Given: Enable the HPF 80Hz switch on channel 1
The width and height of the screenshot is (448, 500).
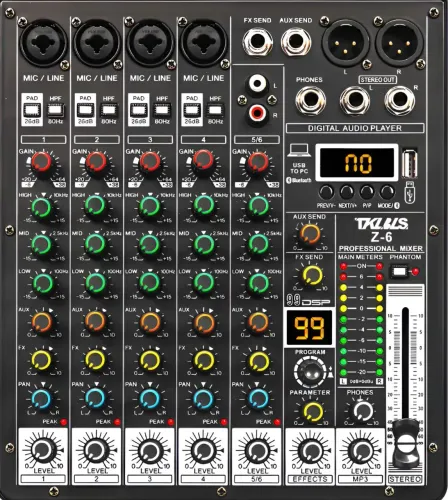Looking at the screenshot, I should 56,110.
